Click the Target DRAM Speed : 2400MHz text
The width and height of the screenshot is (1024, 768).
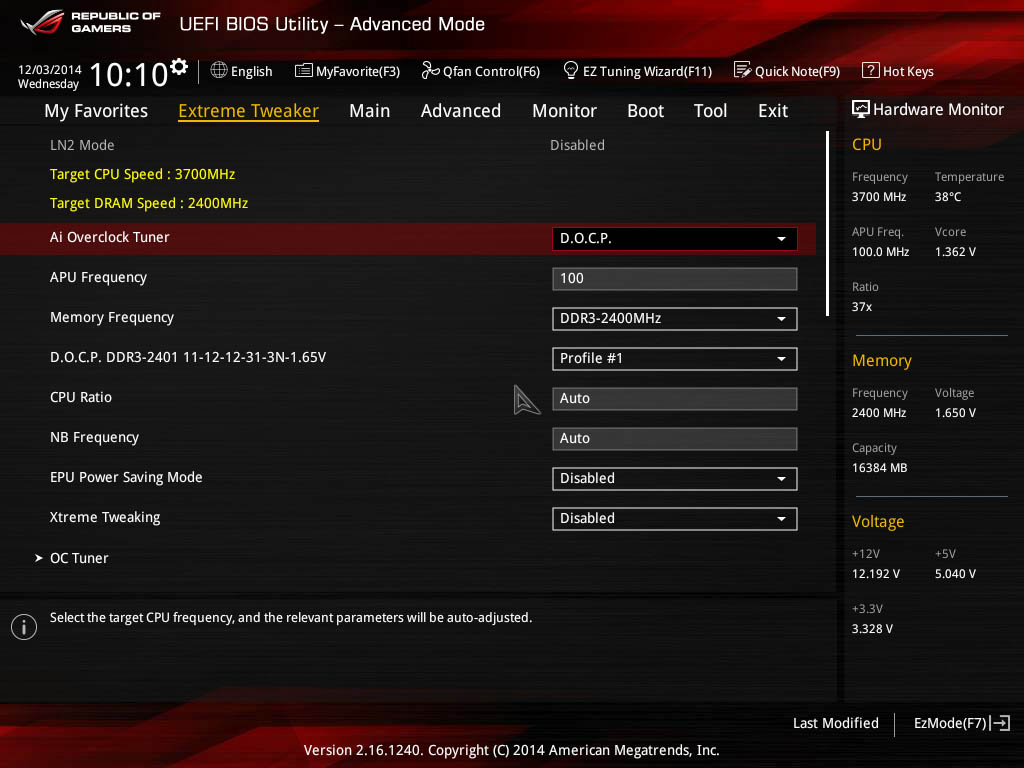click(149, 203)
